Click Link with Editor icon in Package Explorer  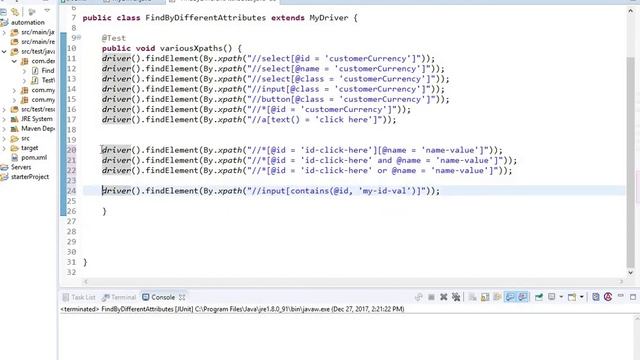click(x=16, y=12)
